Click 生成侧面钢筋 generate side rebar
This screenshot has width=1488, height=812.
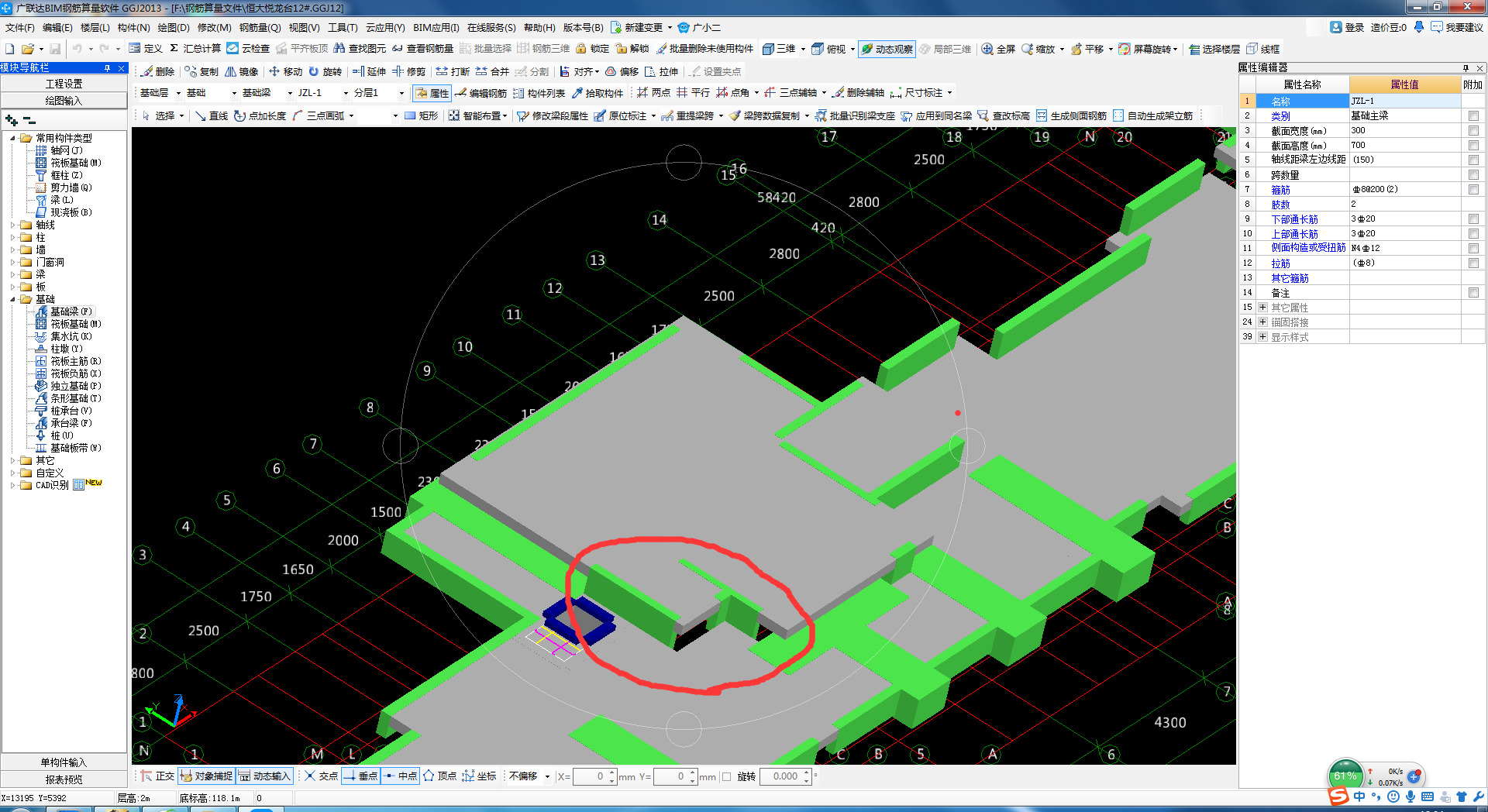tap(1071, 115)
